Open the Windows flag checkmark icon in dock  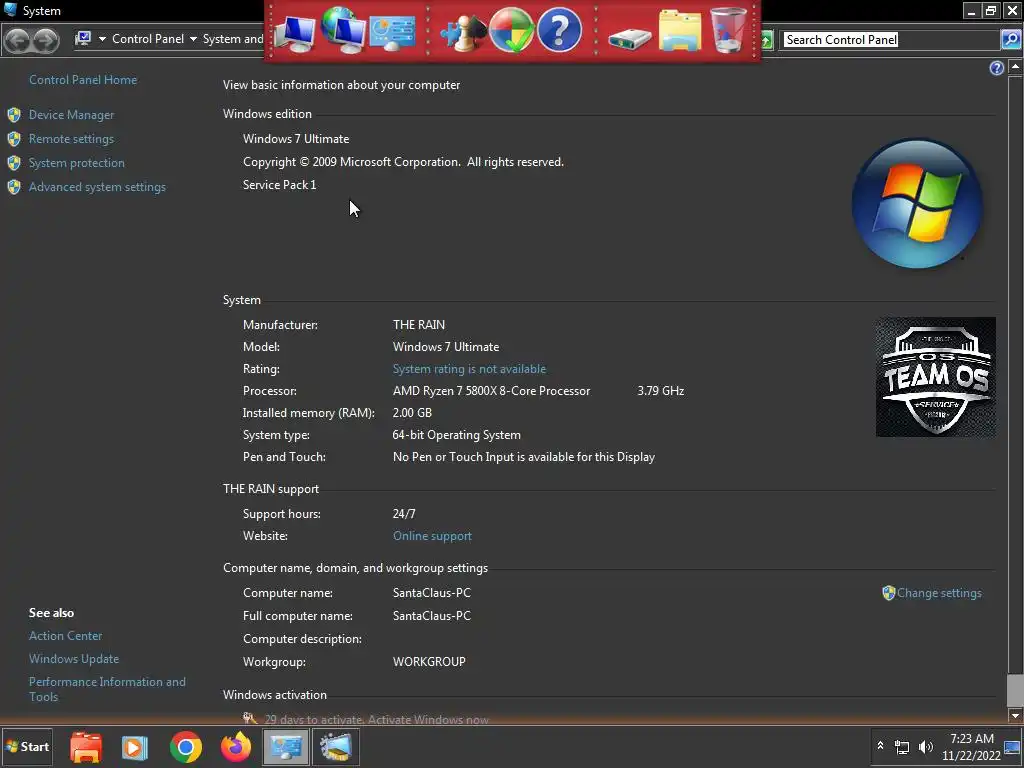coord(512,30)
